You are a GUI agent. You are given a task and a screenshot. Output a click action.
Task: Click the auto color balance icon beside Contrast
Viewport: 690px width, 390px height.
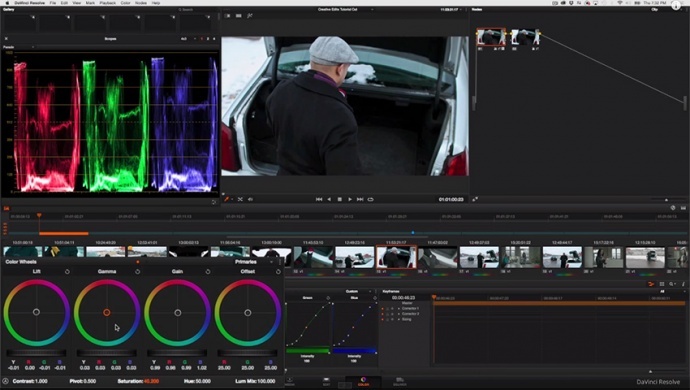(5, 381)
